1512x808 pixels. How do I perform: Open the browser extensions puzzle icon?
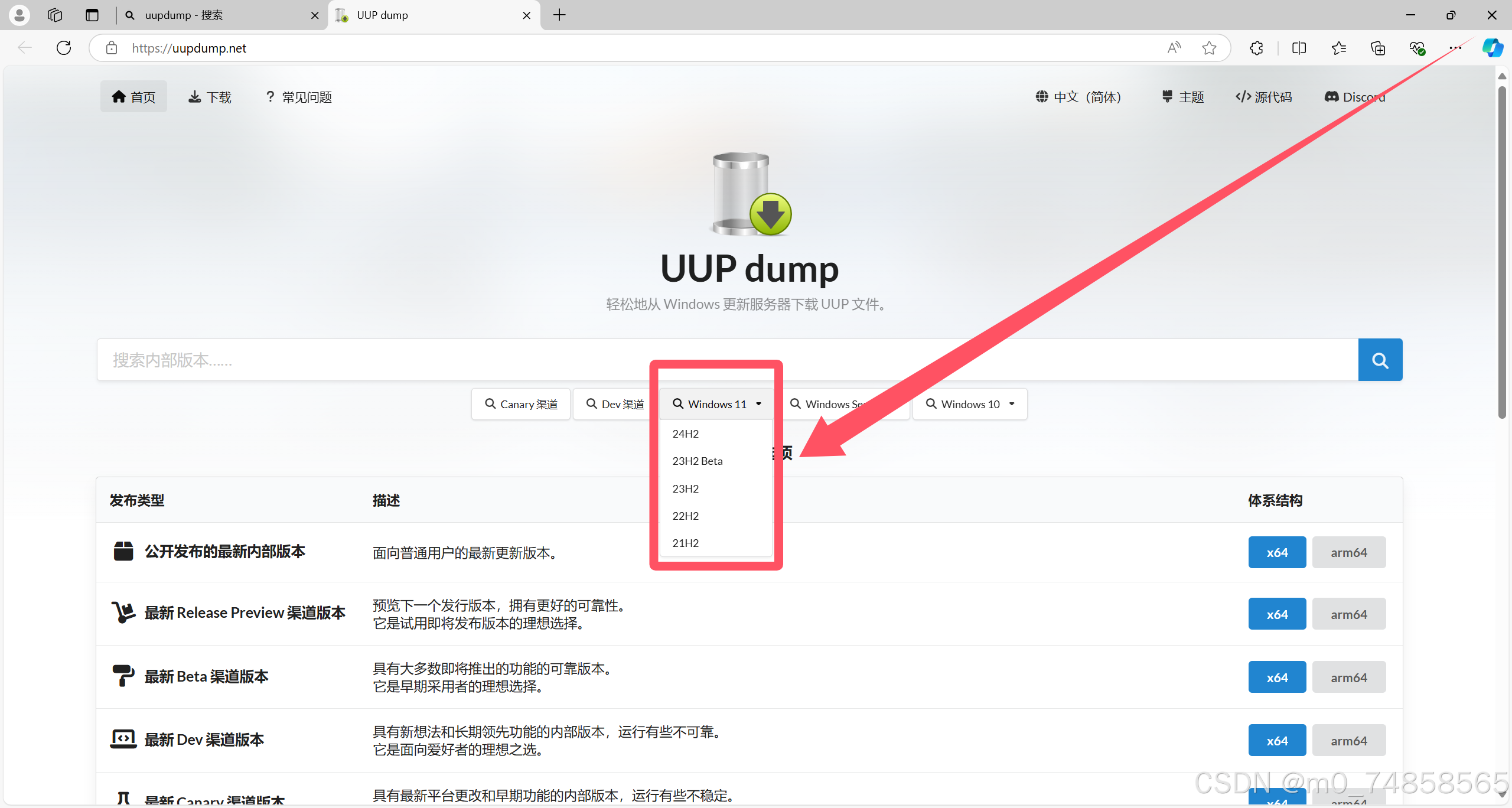coord(1257,48)
